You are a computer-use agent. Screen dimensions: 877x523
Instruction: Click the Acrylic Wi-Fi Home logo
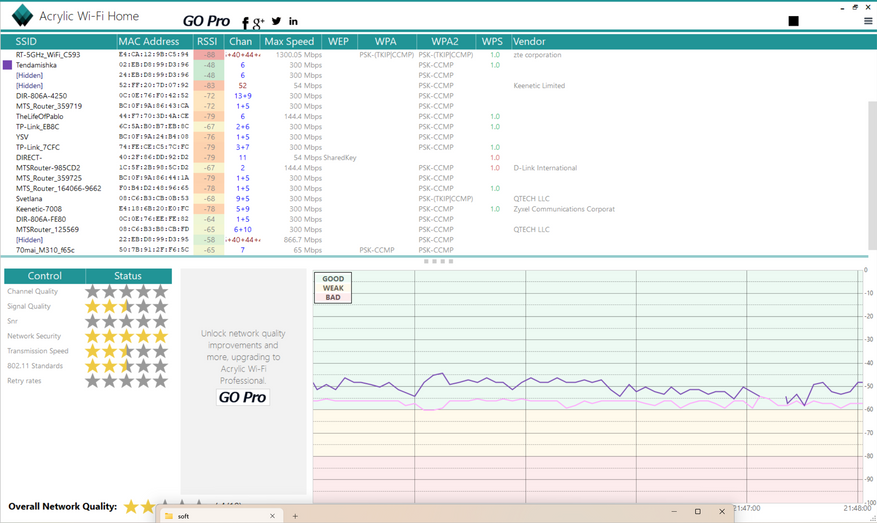[x=22, y=17]
